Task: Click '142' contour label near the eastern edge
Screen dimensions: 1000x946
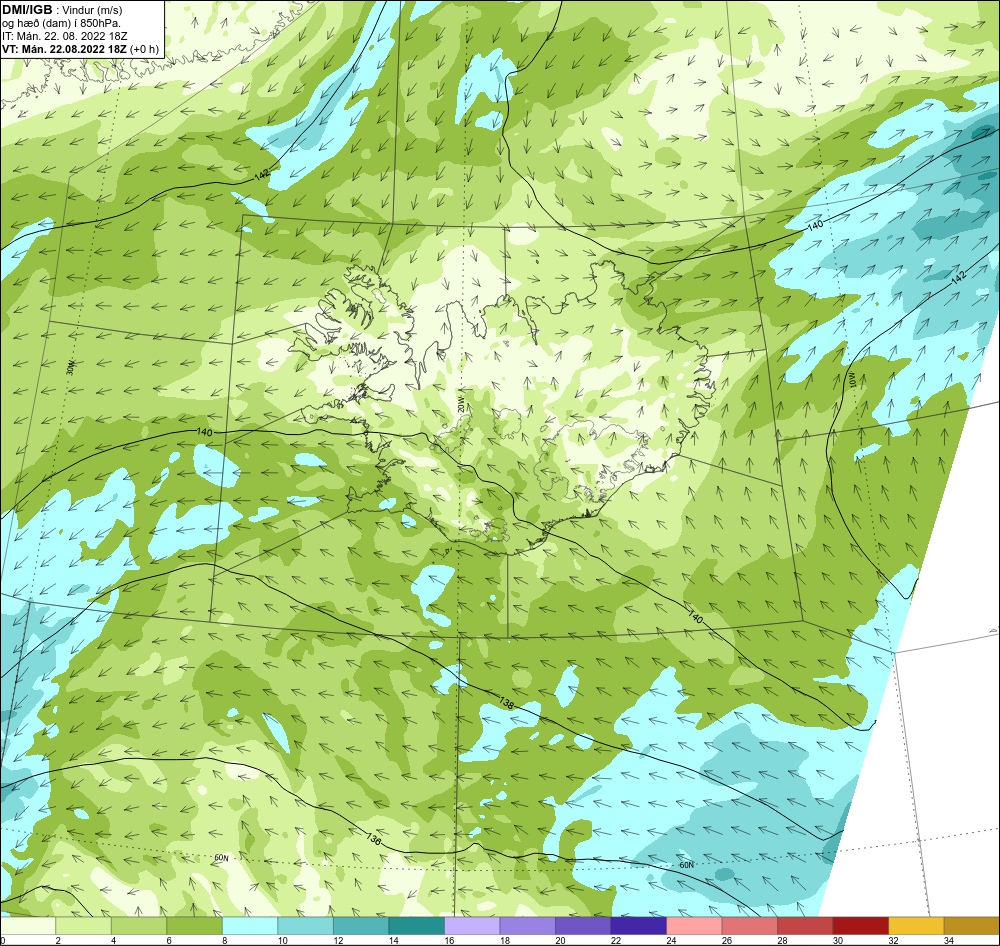Action: 959,276
